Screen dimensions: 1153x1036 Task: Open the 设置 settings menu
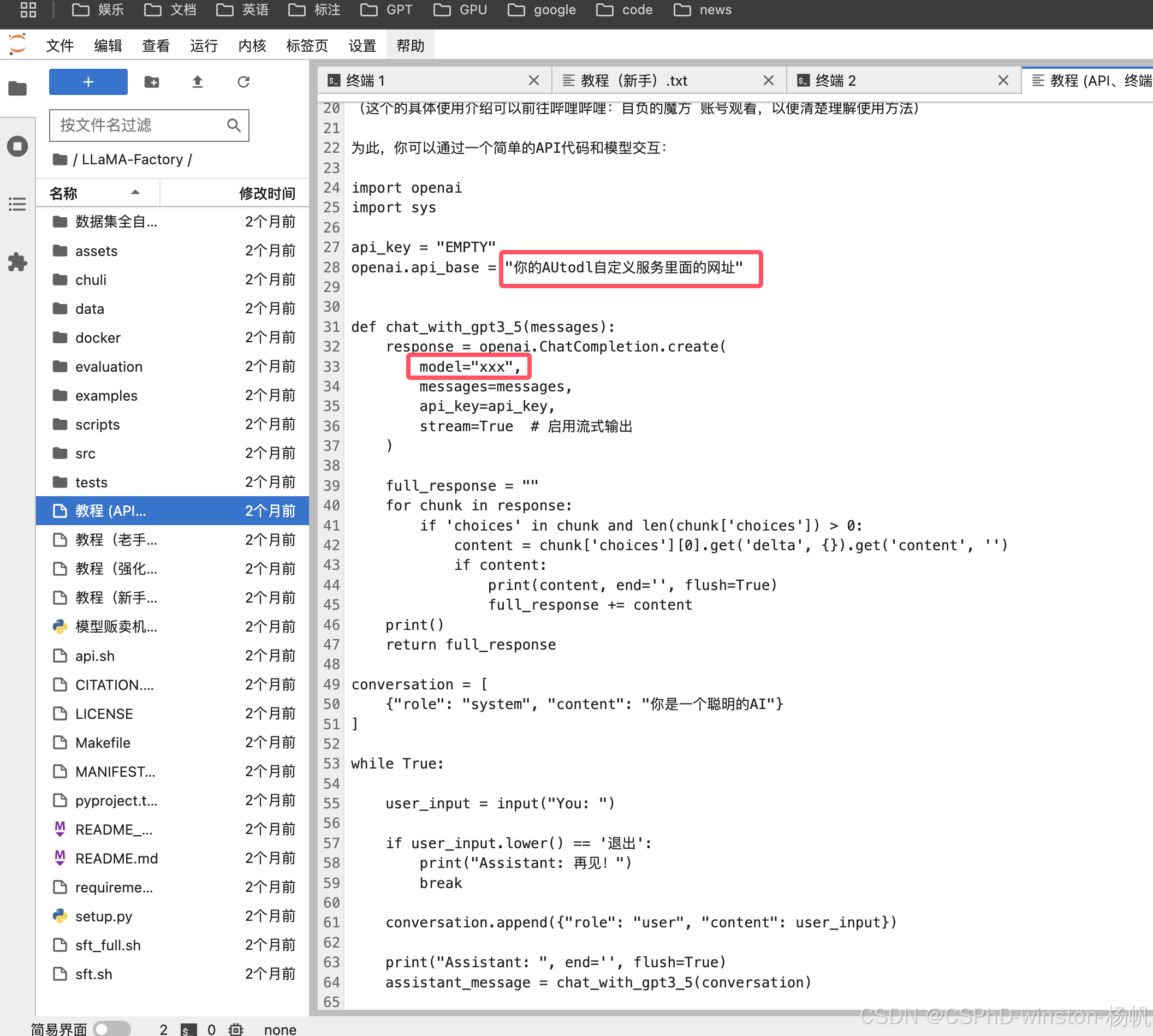[x=362, y=45]
